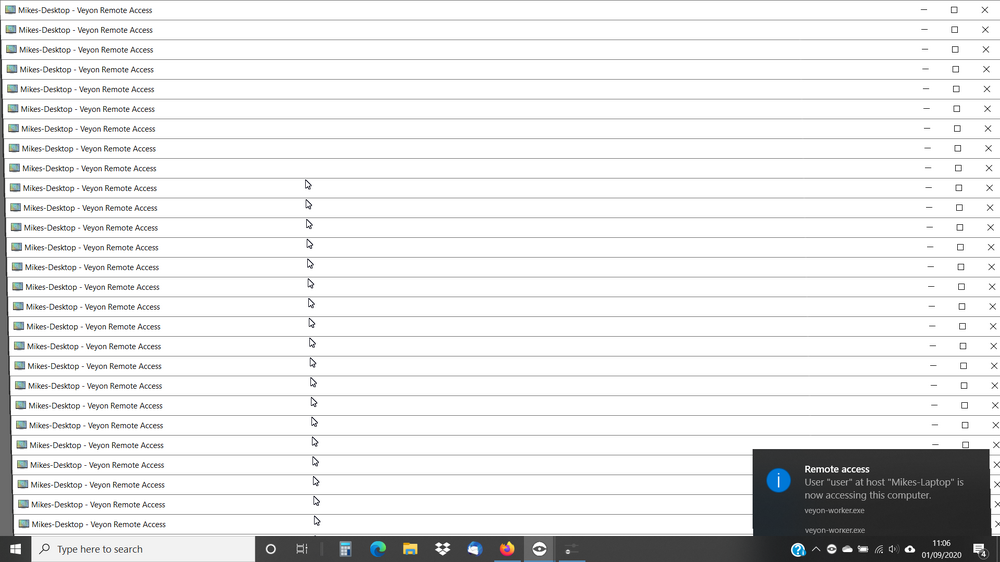
Task: Open the 'now accessing this computer' notification message
Action: [884, 489]
